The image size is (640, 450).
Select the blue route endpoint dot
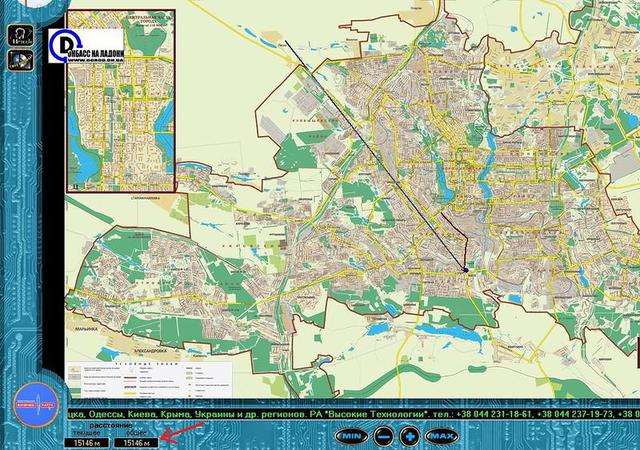466,268
